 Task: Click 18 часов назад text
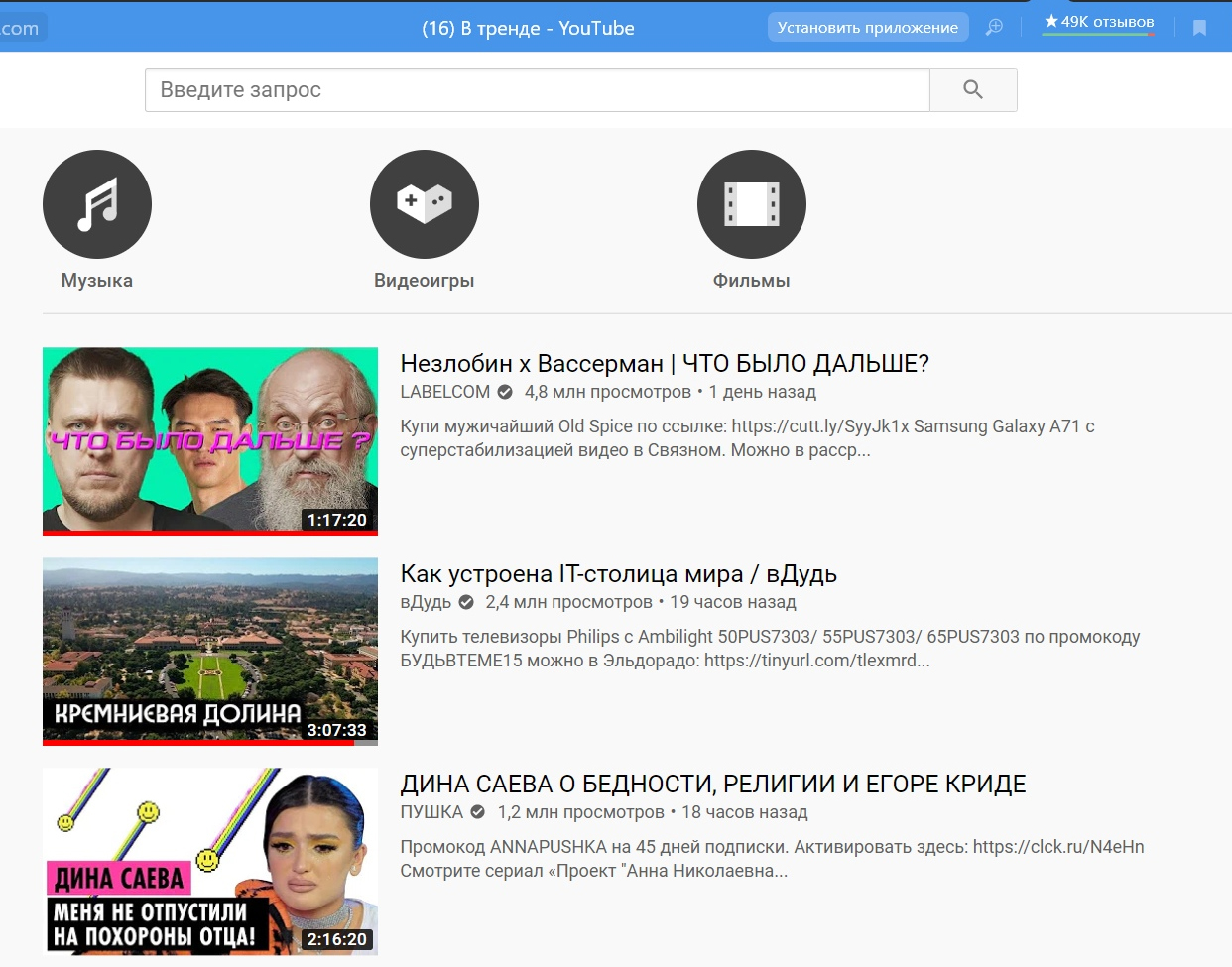[x=745, y=812]
